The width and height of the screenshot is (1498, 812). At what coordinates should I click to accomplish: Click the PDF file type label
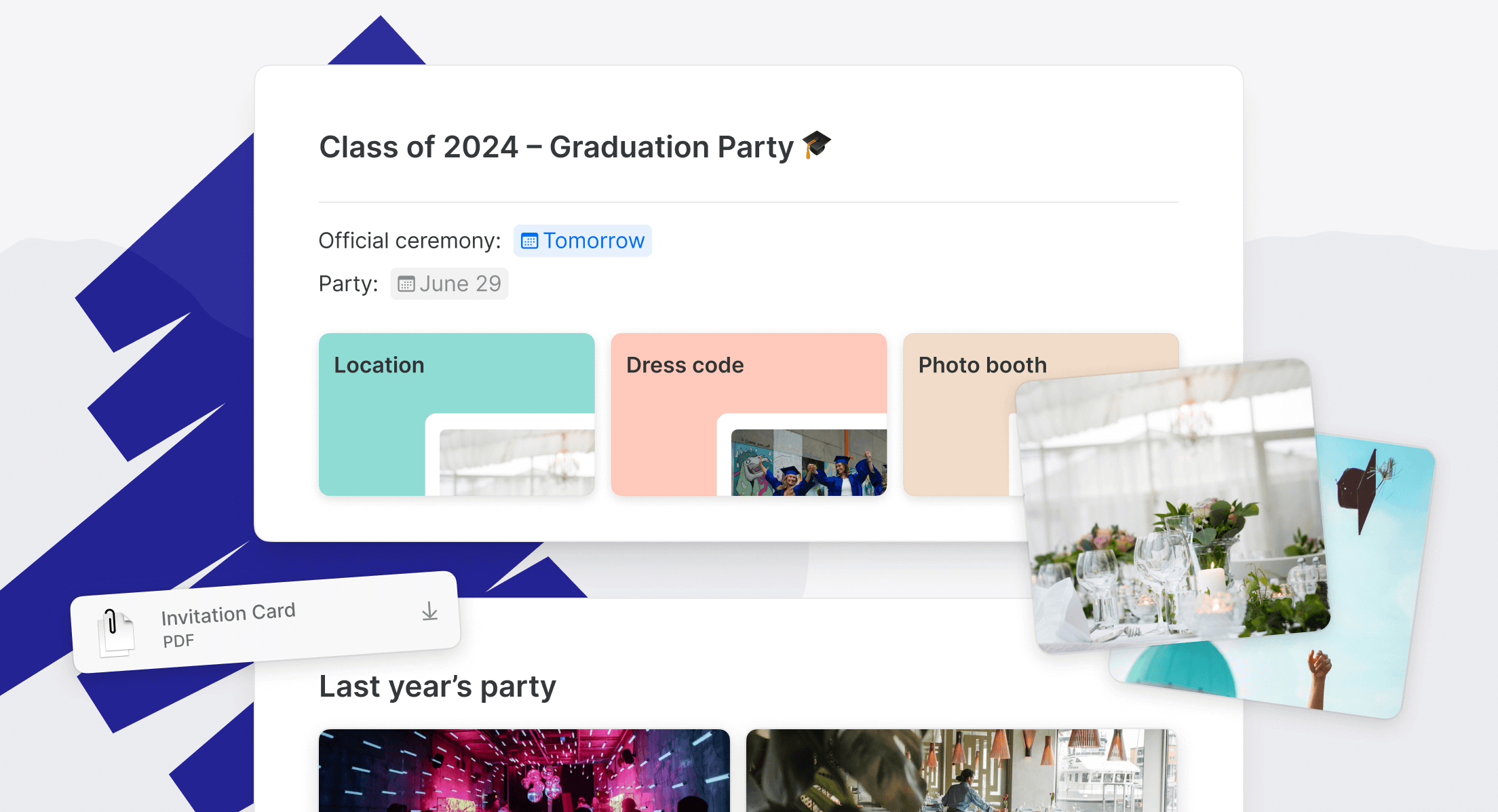(x=178, y=641)
